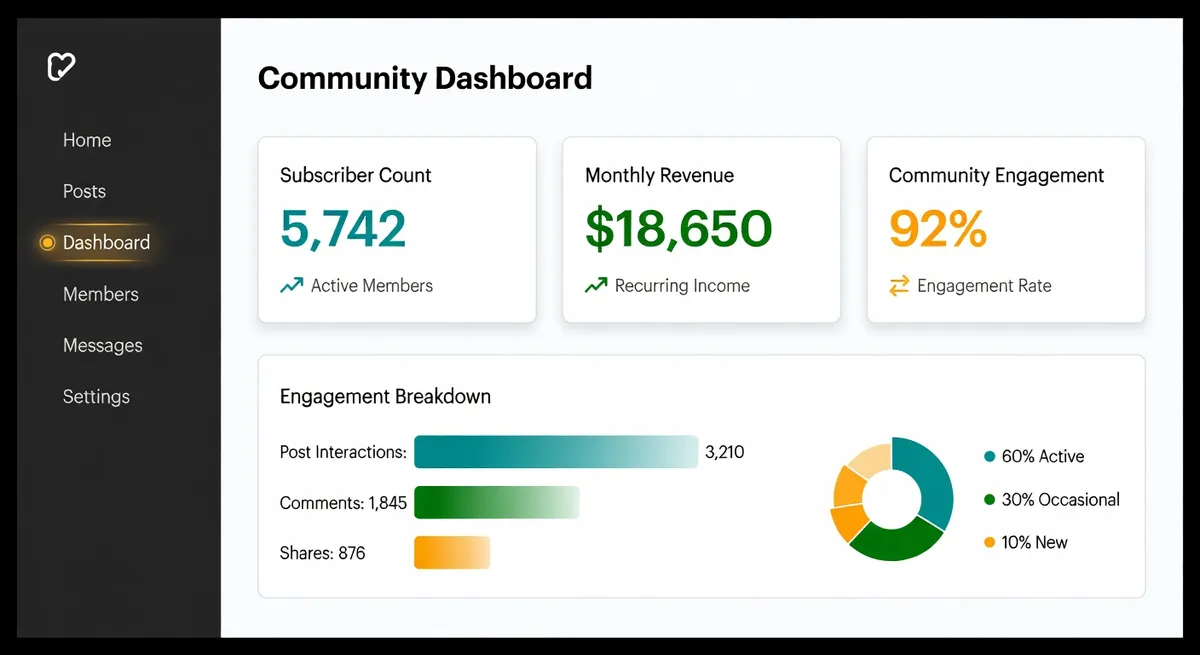Viewport: 1200px width, 655px height.
Task: Go to Posts in the sidebar
Action: (84, 191)
